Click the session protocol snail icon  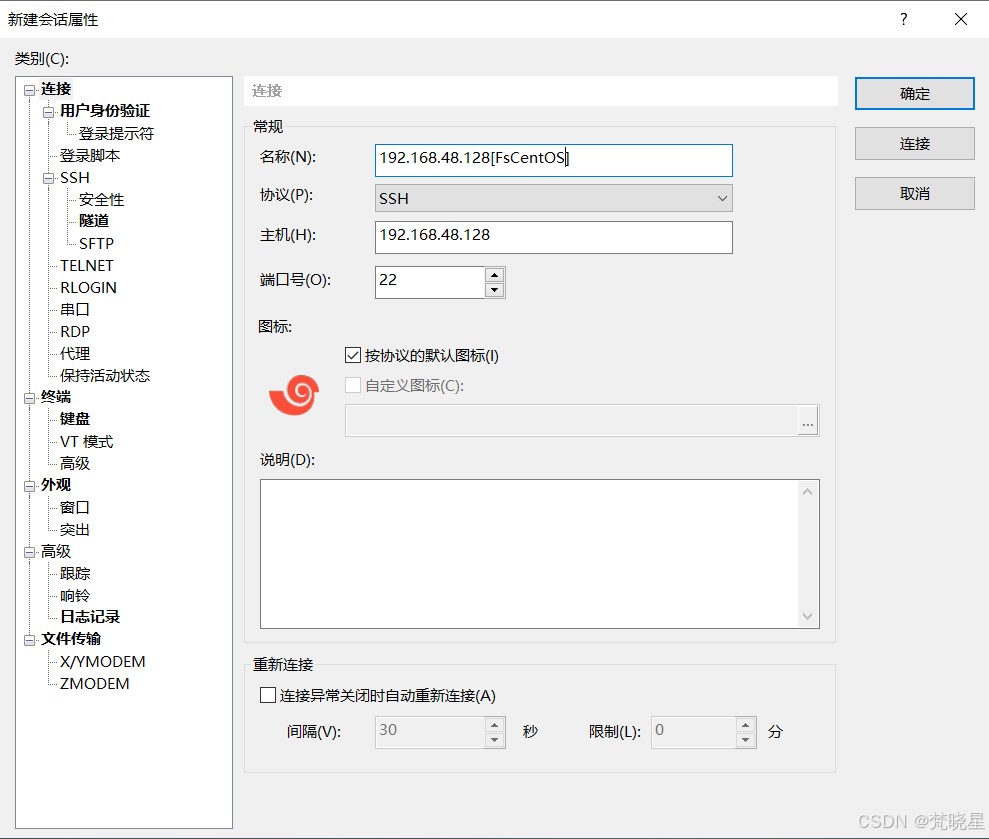point(294,395)
